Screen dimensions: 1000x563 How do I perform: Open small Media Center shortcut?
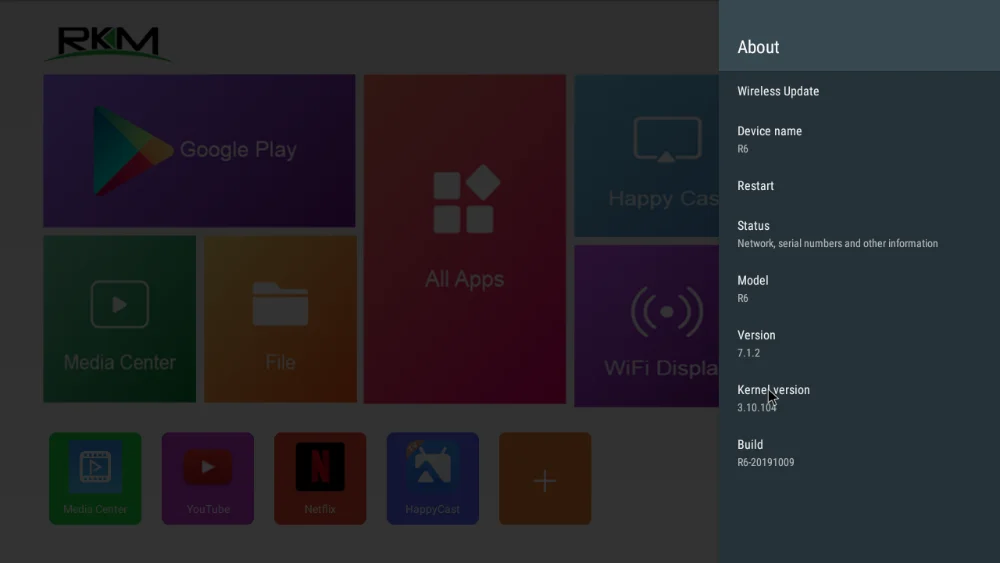coord(95,478)
